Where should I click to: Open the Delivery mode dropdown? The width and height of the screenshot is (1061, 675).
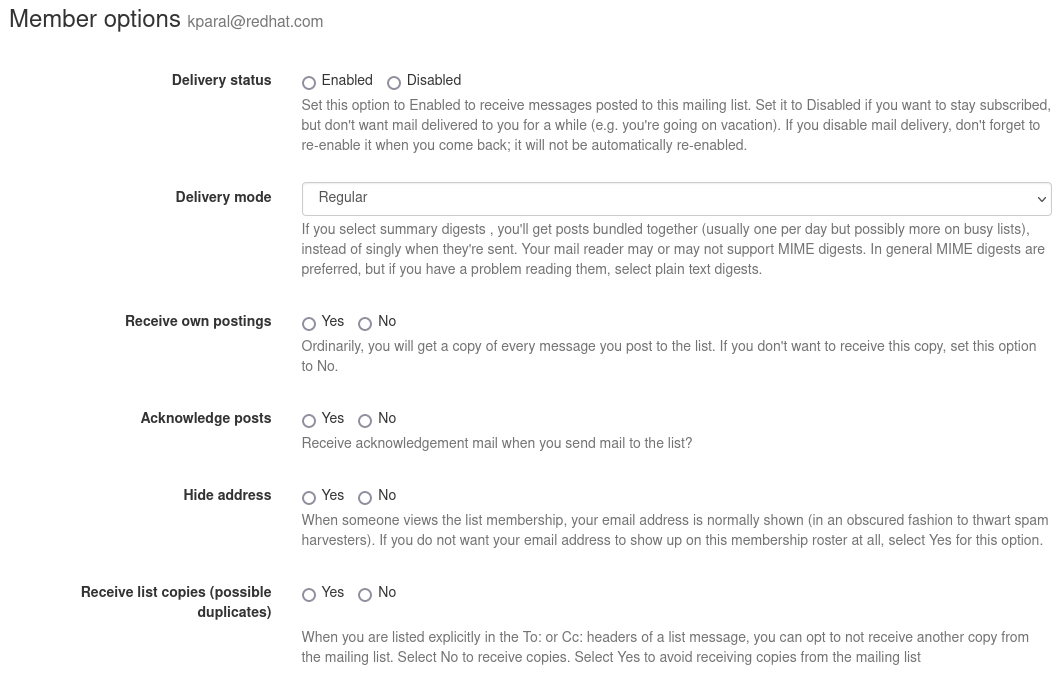pyautogui.click(x=677, y=199)
